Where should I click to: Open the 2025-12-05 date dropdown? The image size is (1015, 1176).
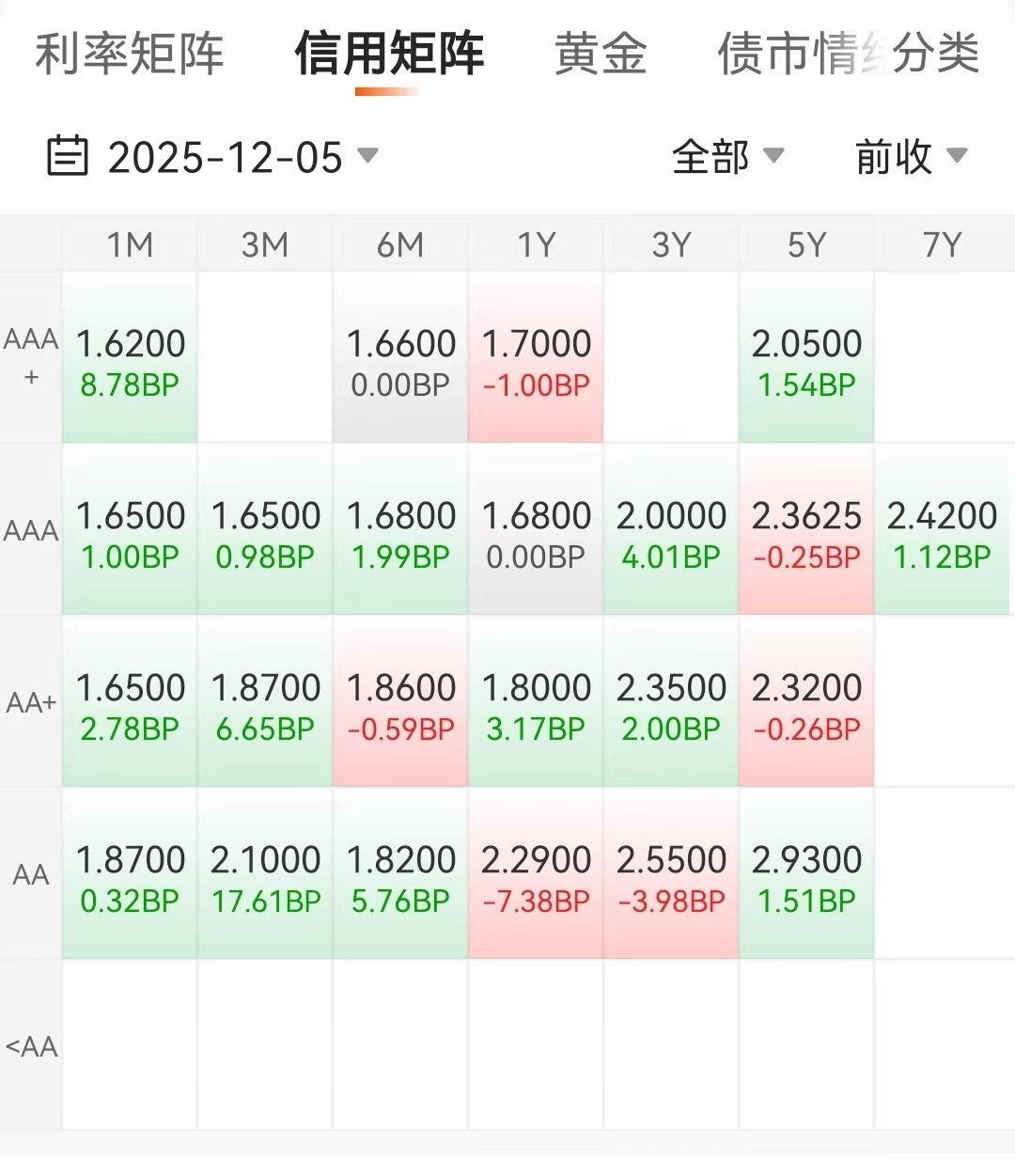point(242,156)
